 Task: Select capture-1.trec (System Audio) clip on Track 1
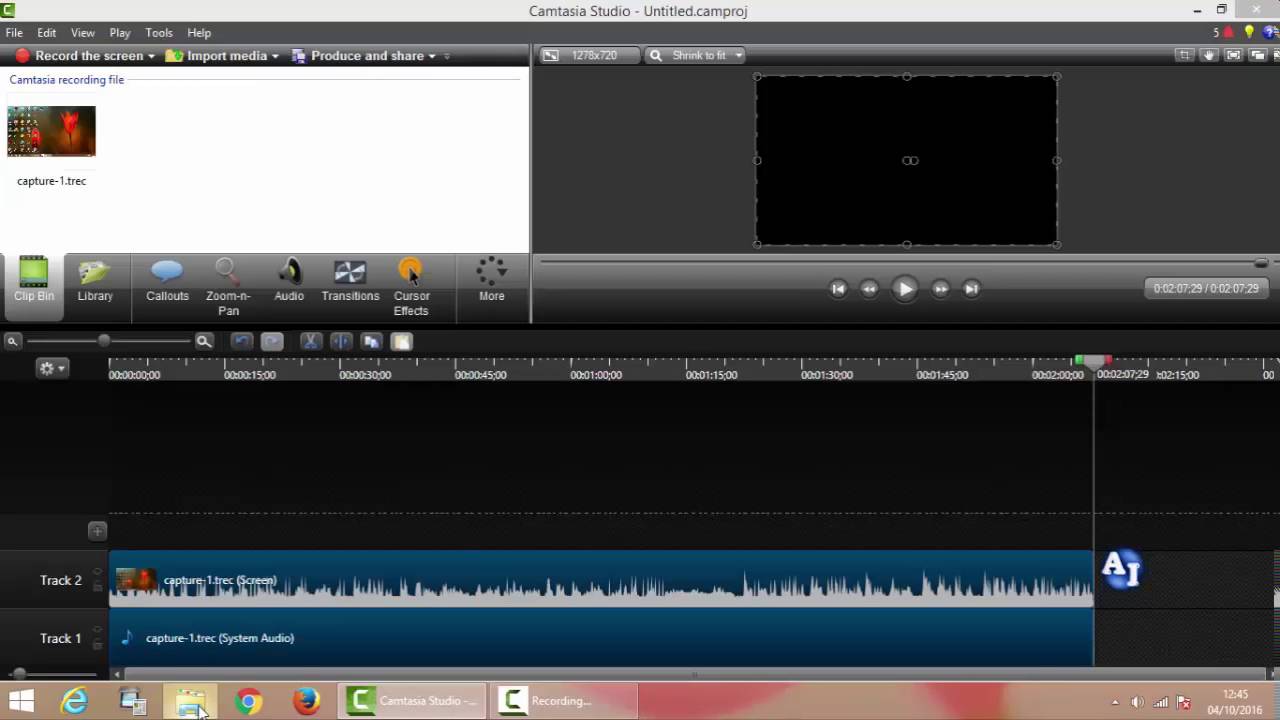point(601,637)
